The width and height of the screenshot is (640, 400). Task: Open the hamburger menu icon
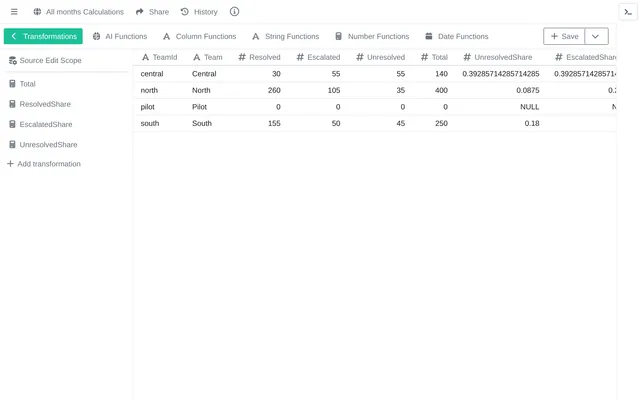pos(14,12)
